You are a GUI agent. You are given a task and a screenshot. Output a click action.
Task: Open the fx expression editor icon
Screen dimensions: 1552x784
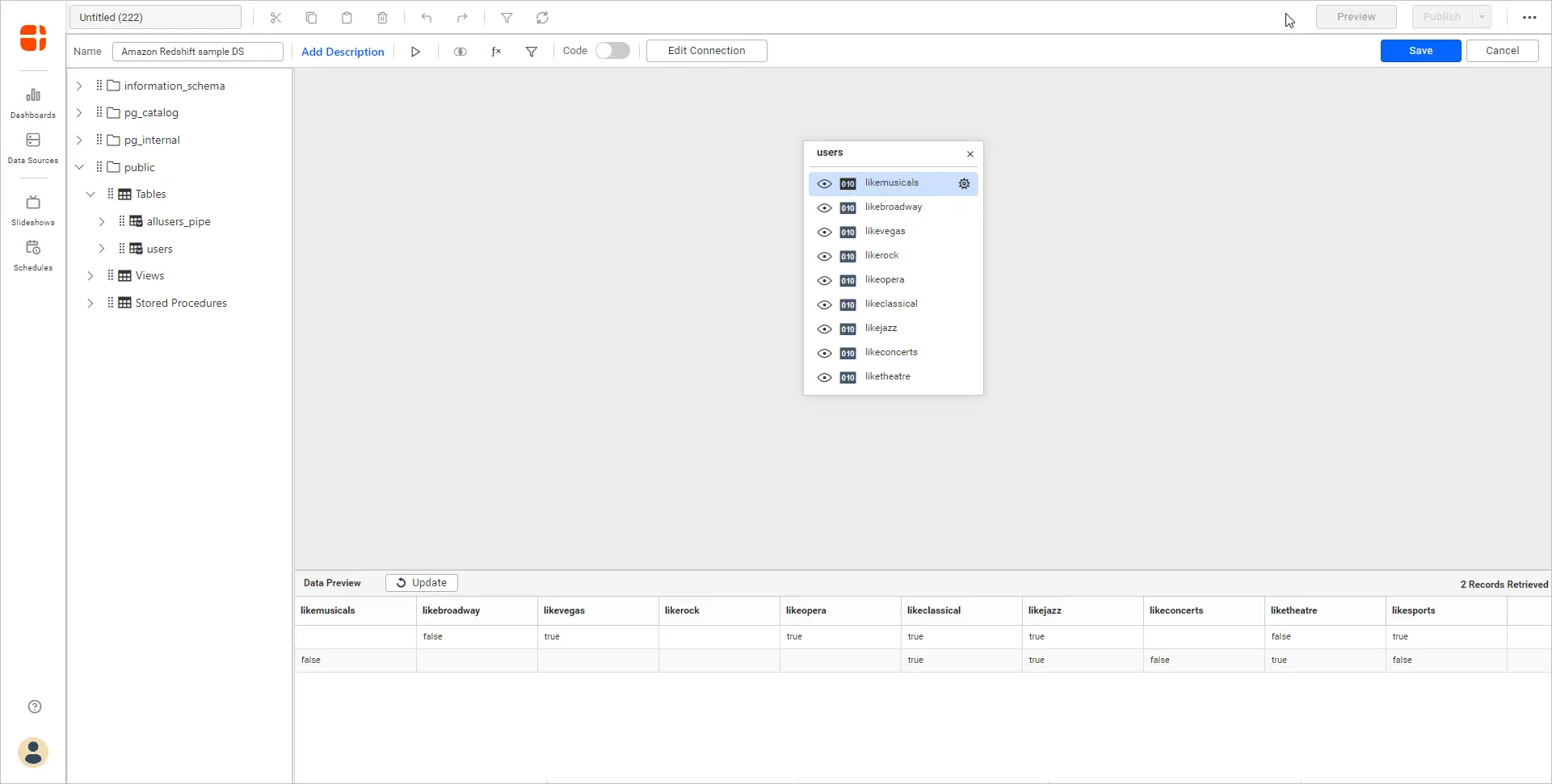point(496,52)
